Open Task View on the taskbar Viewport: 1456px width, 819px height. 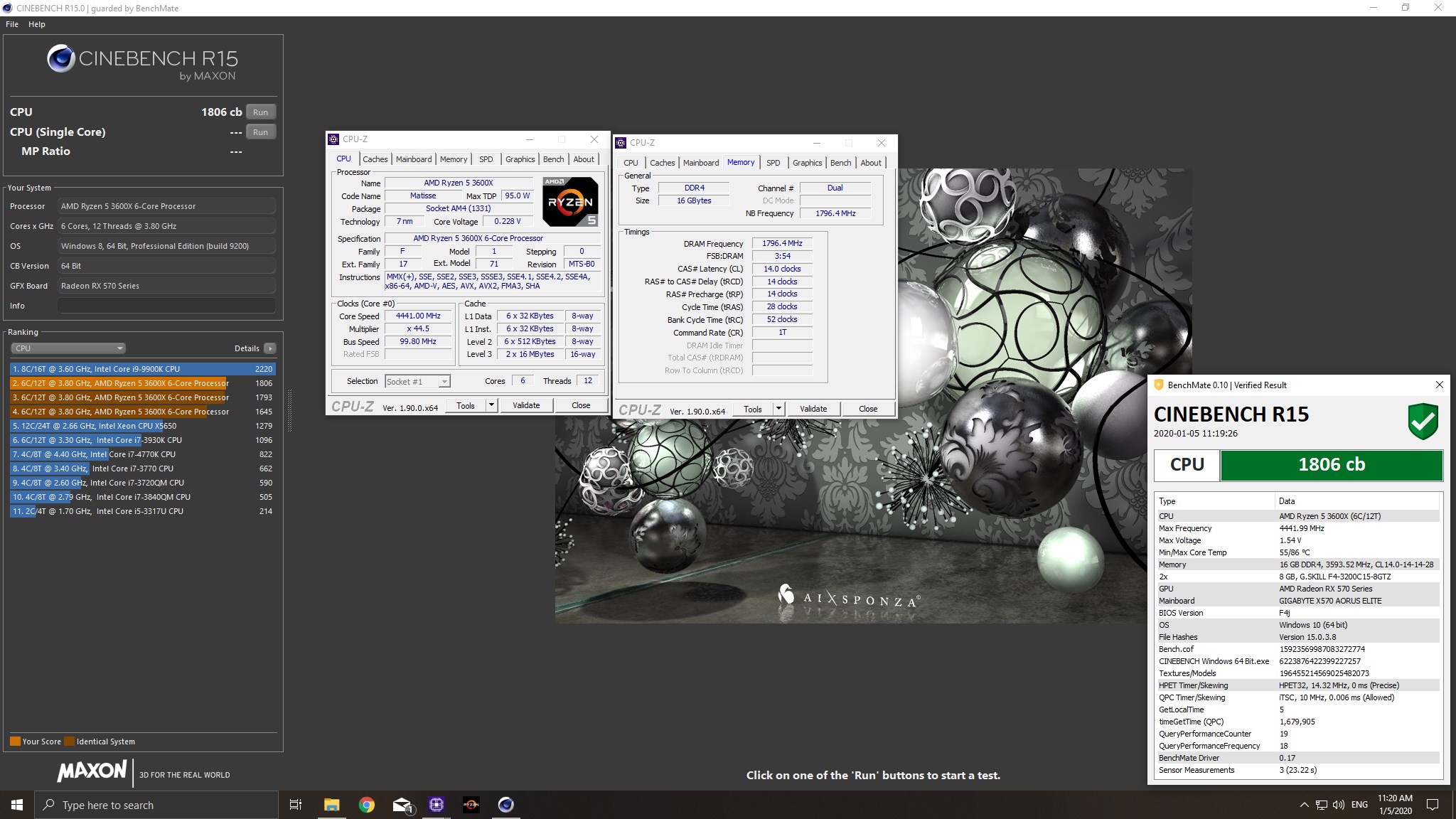pos(296,805)
